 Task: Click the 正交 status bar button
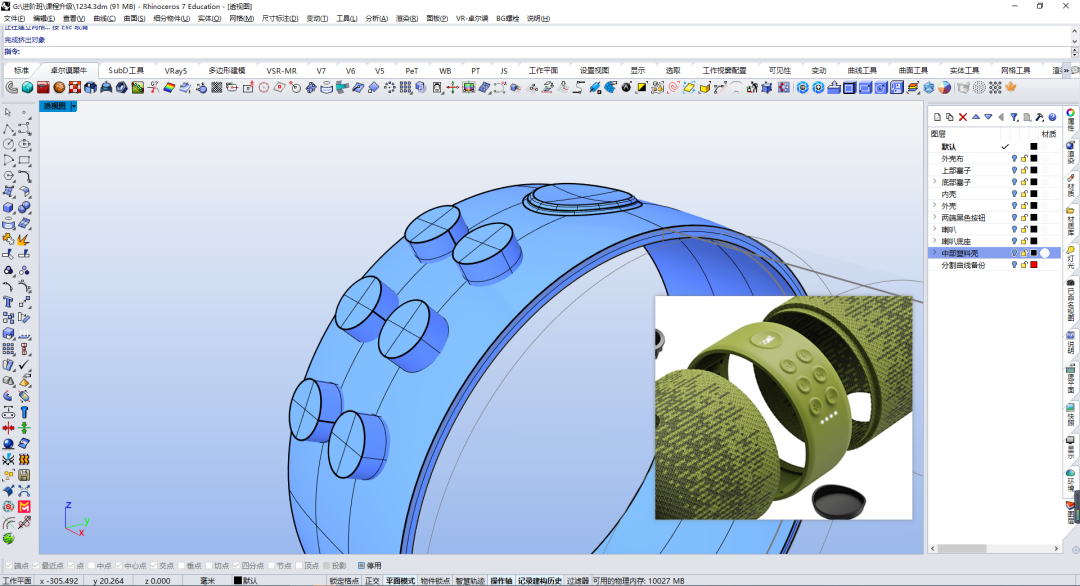(x=372, y=580)
